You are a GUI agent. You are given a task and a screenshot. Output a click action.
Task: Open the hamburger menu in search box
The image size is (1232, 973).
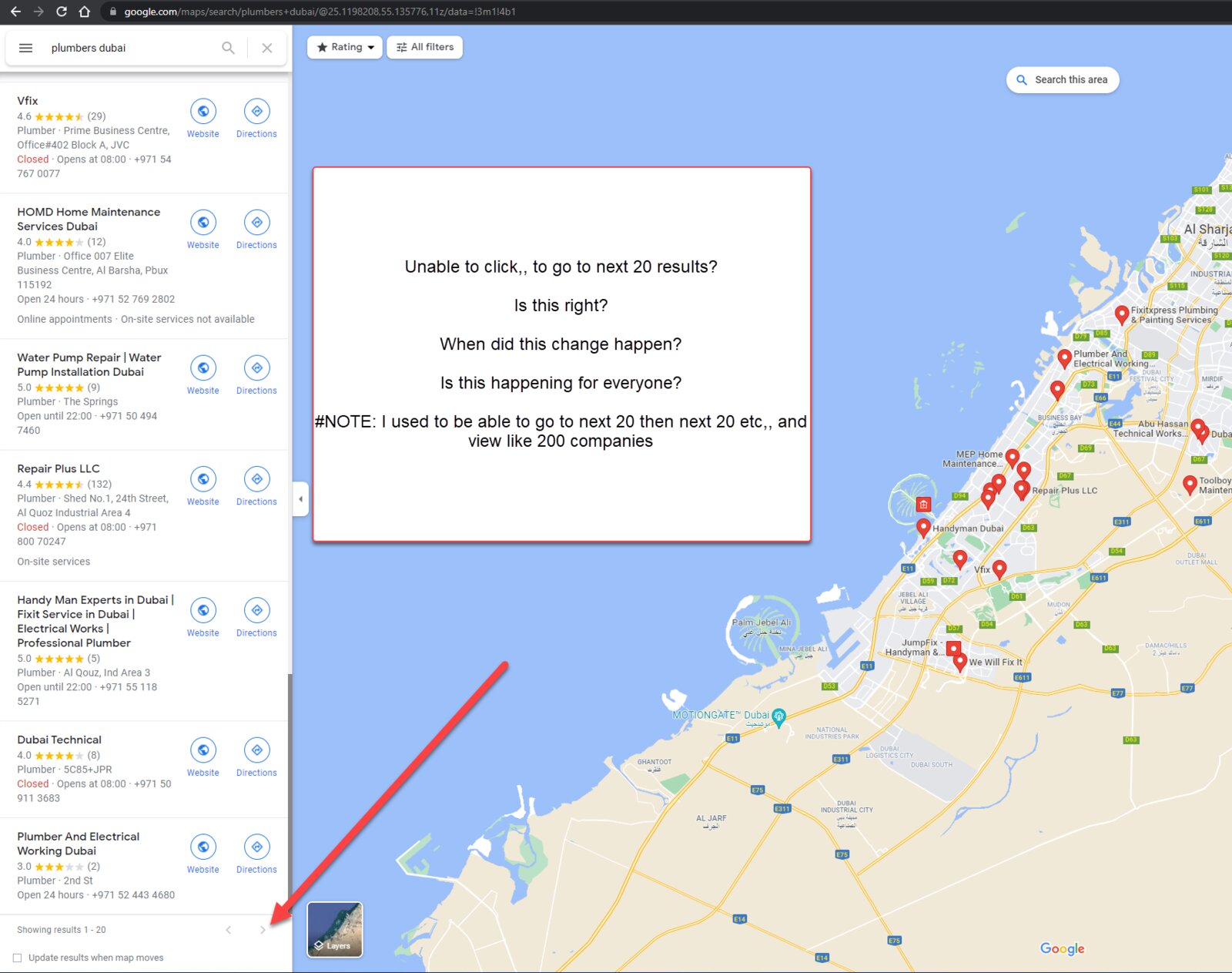(25, 48)
